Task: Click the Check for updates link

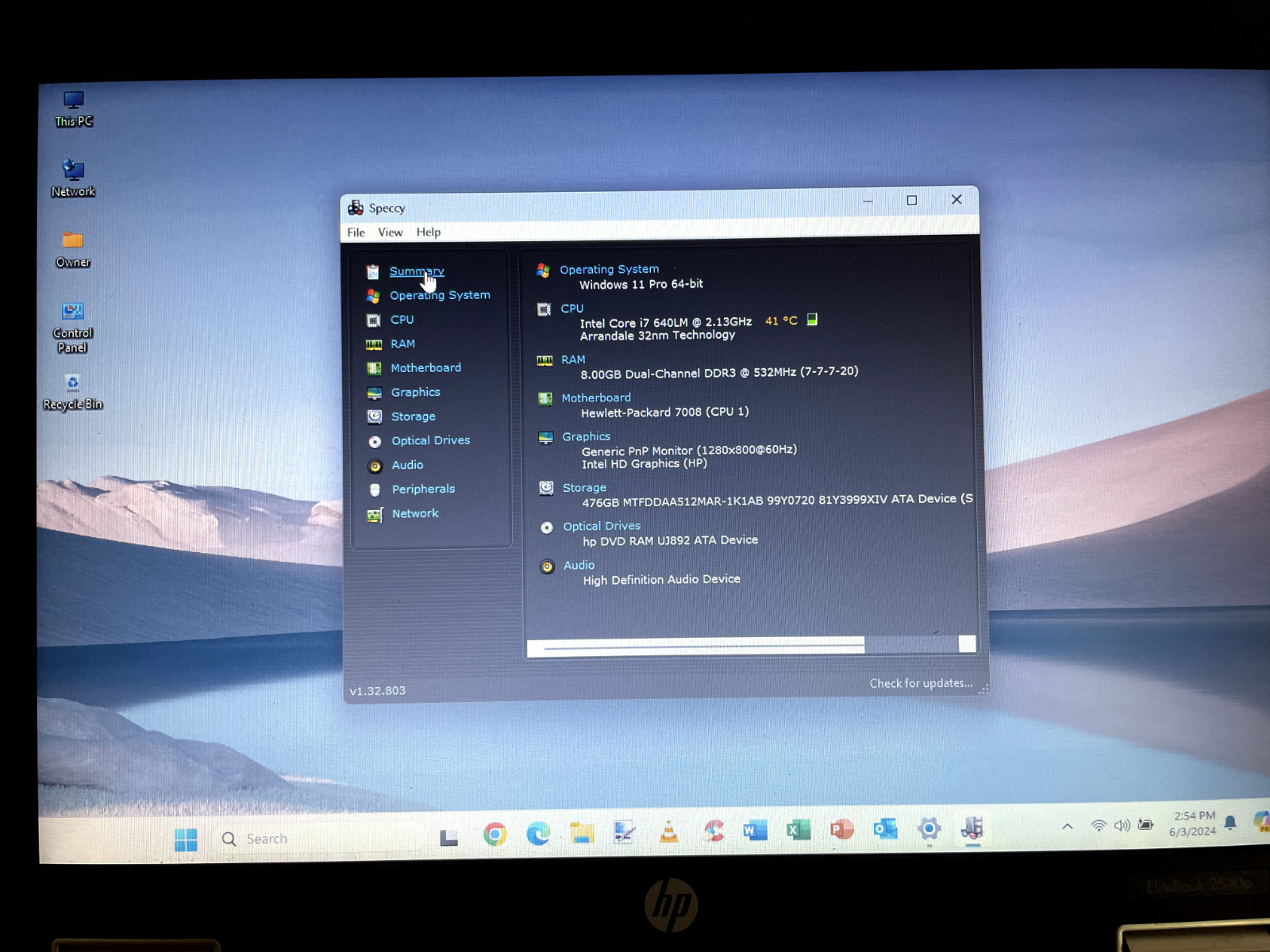Action: (921, 683)
